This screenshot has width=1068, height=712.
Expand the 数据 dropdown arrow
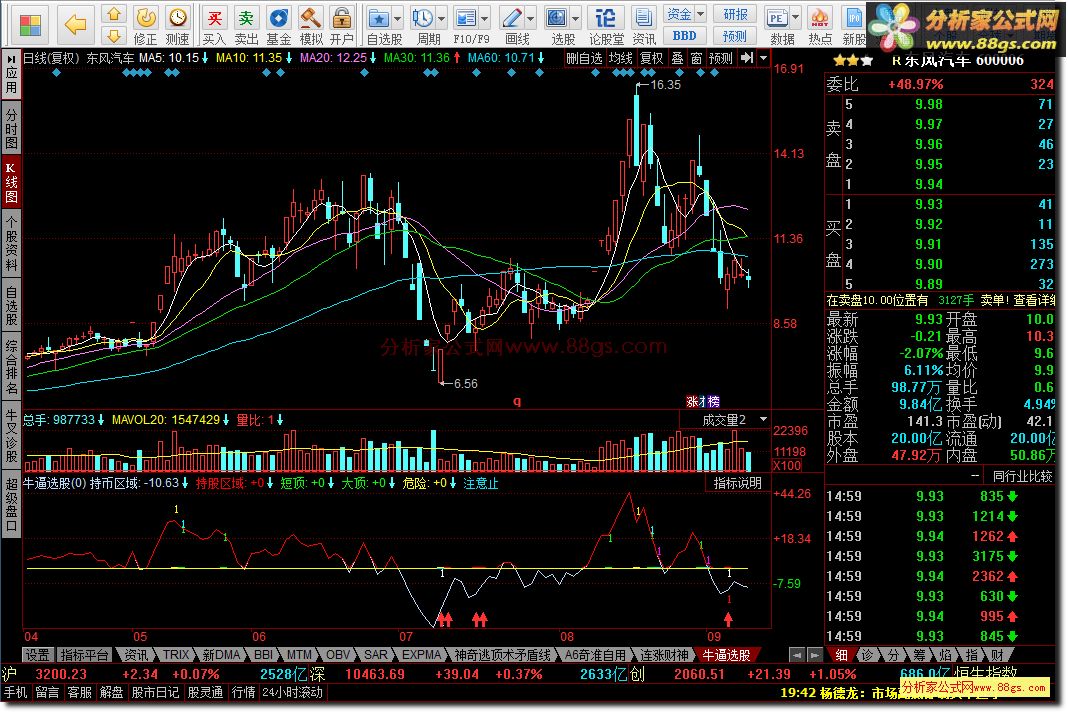[795, 19]
